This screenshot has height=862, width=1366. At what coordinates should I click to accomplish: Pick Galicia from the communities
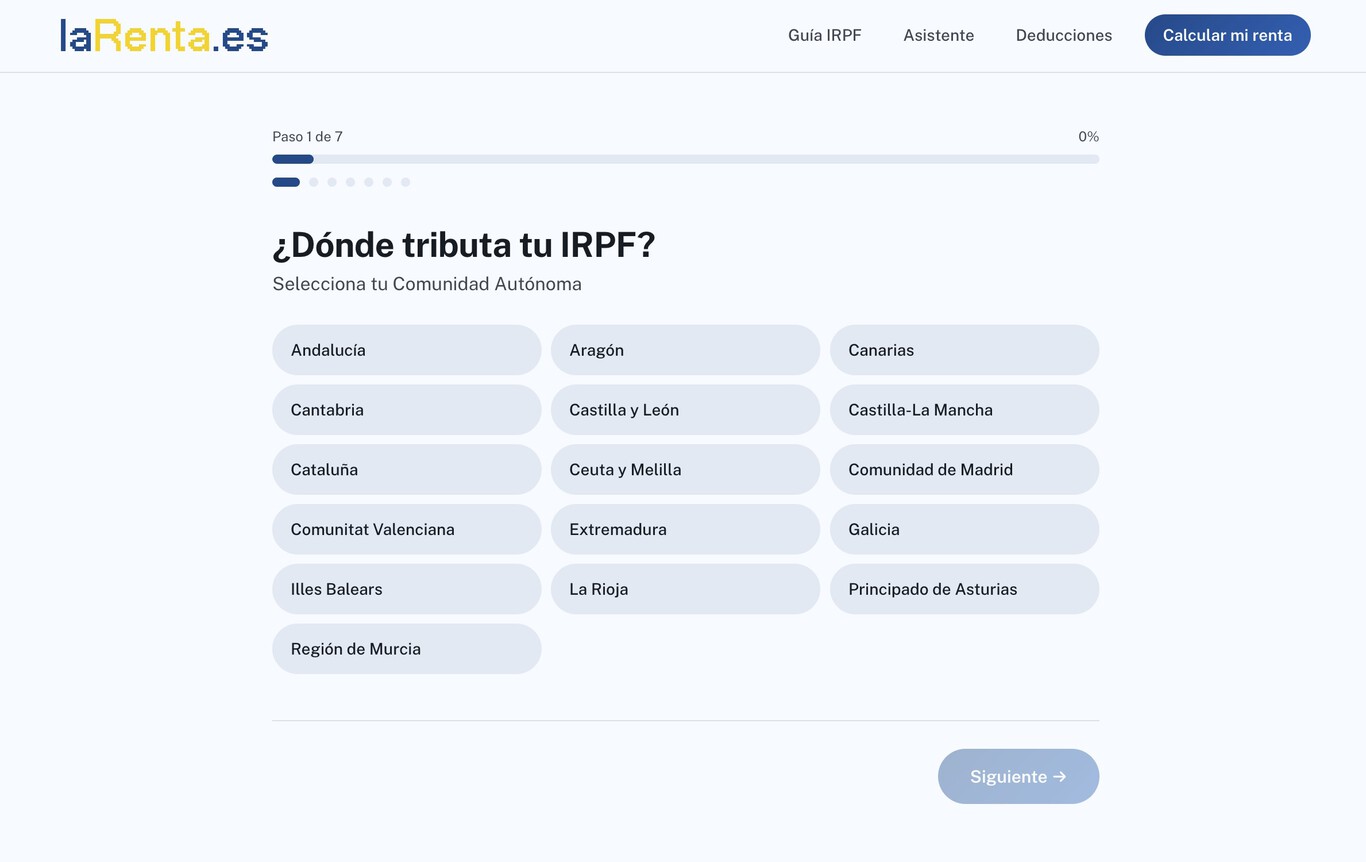964,529
